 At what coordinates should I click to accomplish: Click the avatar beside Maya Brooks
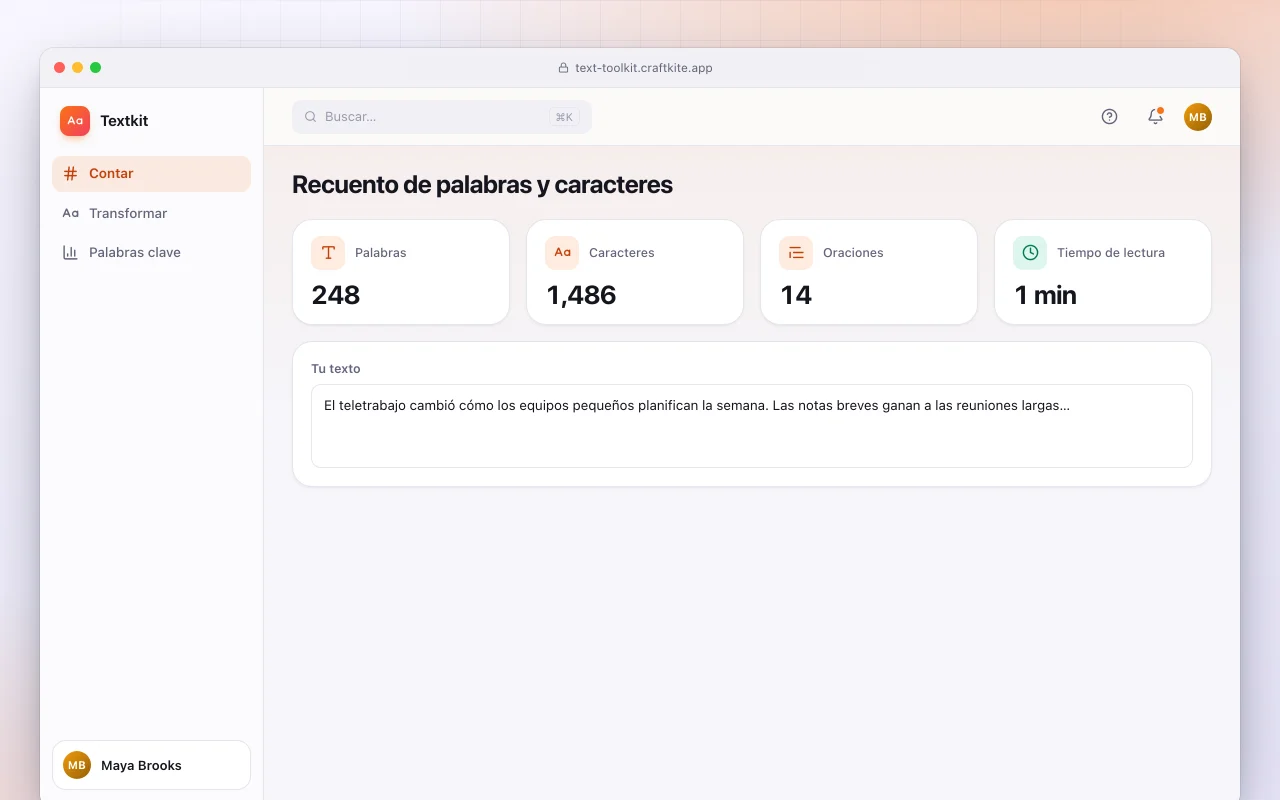[x=77, y=765]
